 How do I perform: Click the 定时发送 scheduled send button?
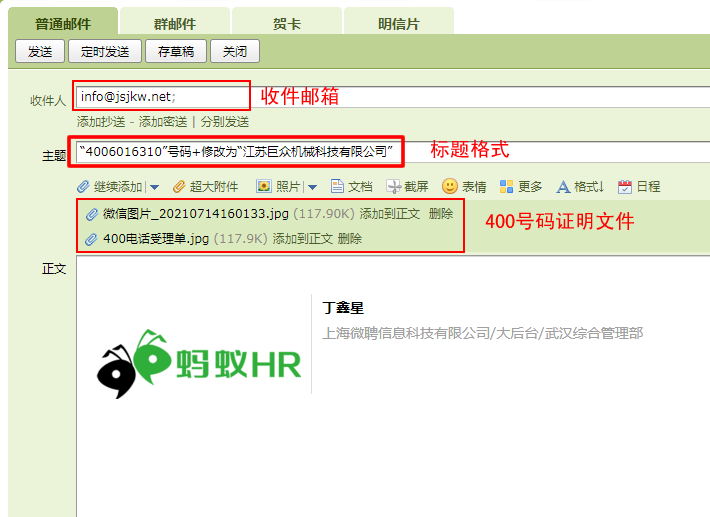pos(105,52)
